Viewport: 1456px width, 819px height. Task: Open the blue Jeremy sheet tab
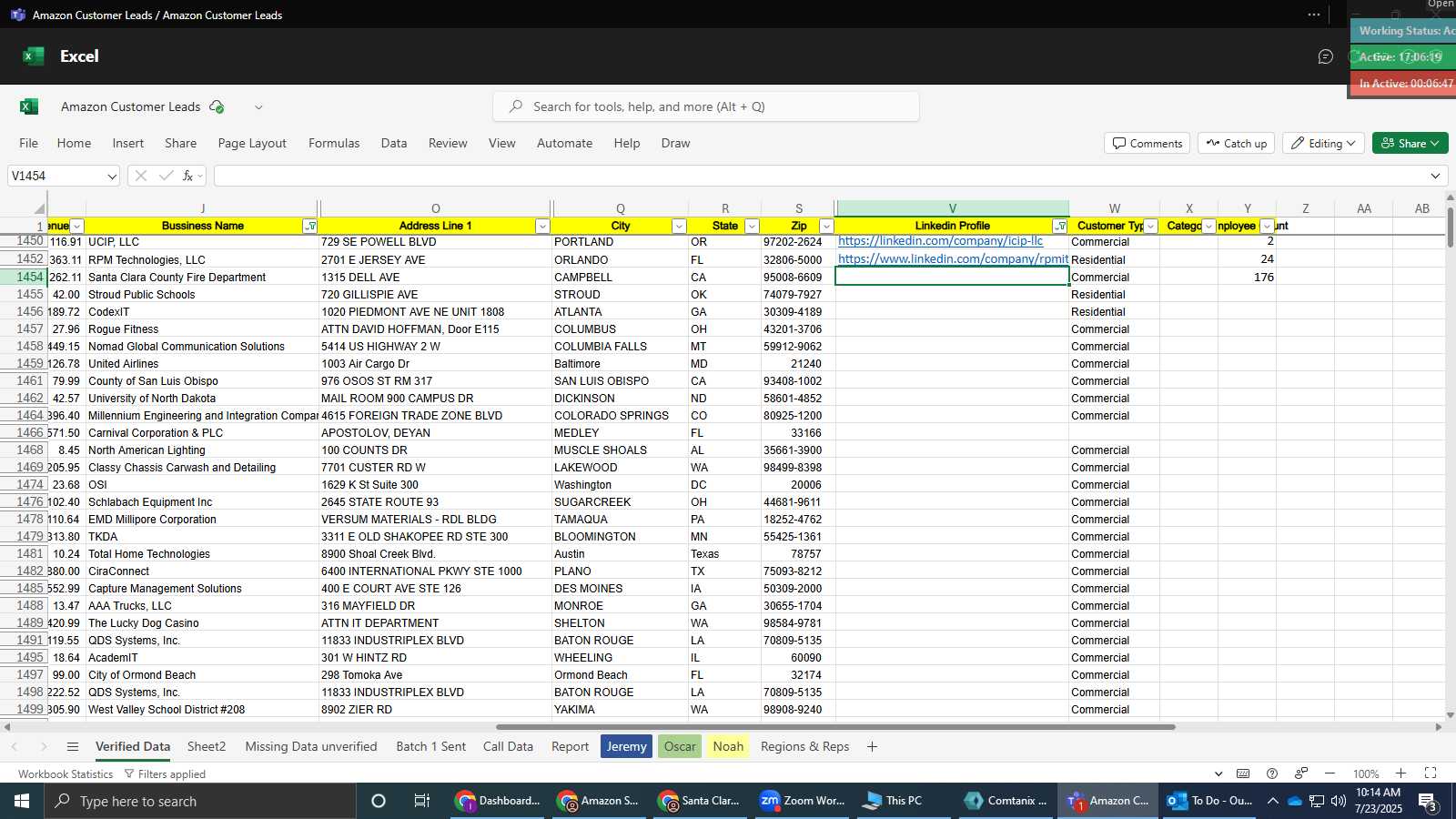point(626,746)
